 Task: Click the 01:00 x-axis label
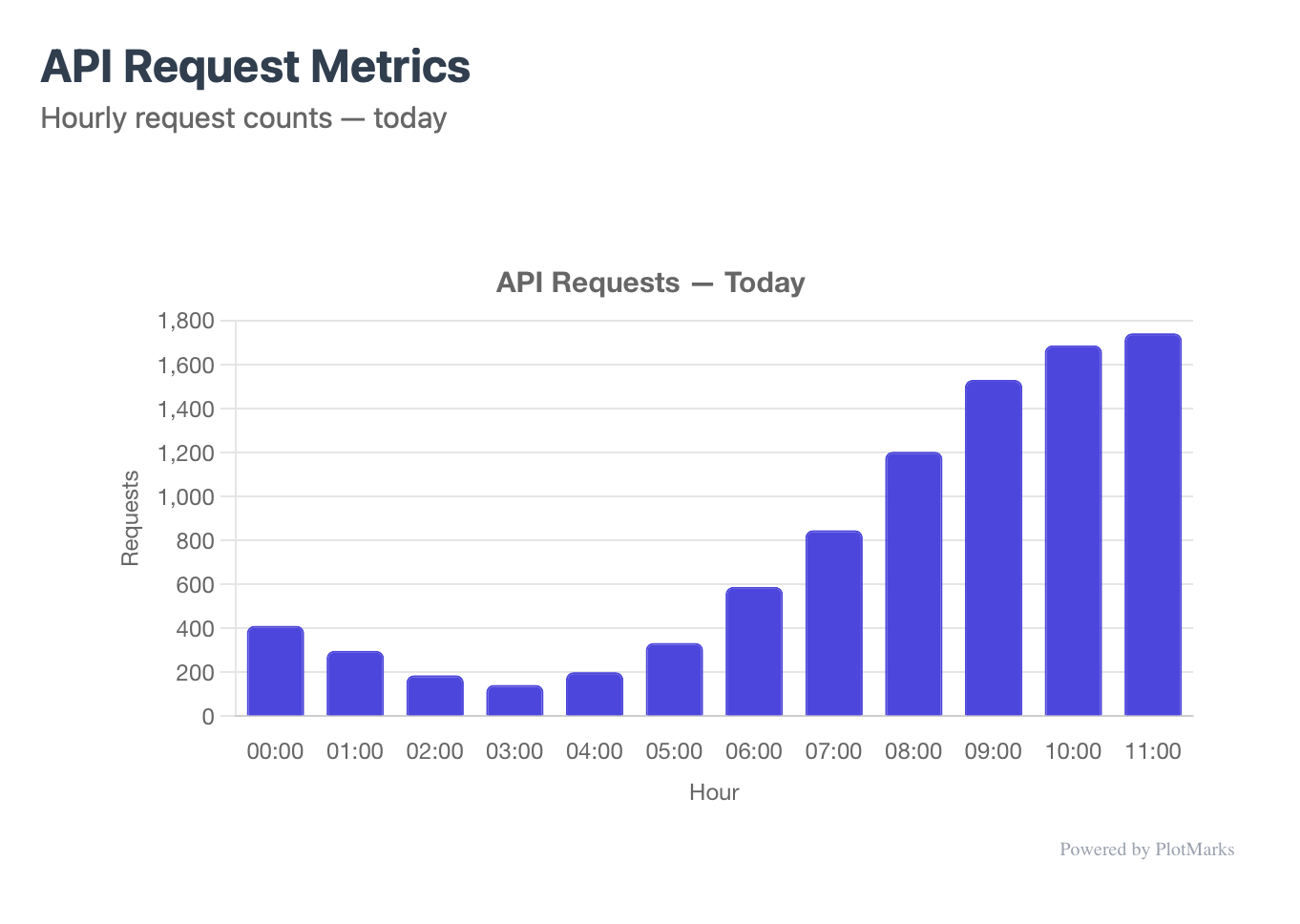pyautogui.click(x=355, y=751)
